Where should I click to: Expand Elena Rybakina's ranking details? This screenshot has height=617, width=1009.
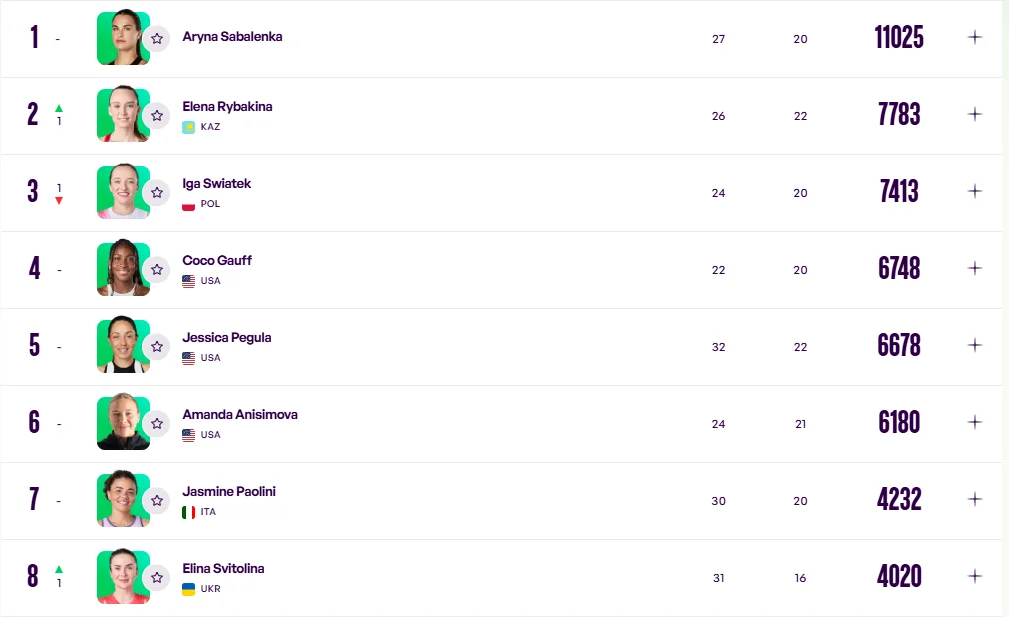pos(975,114)
